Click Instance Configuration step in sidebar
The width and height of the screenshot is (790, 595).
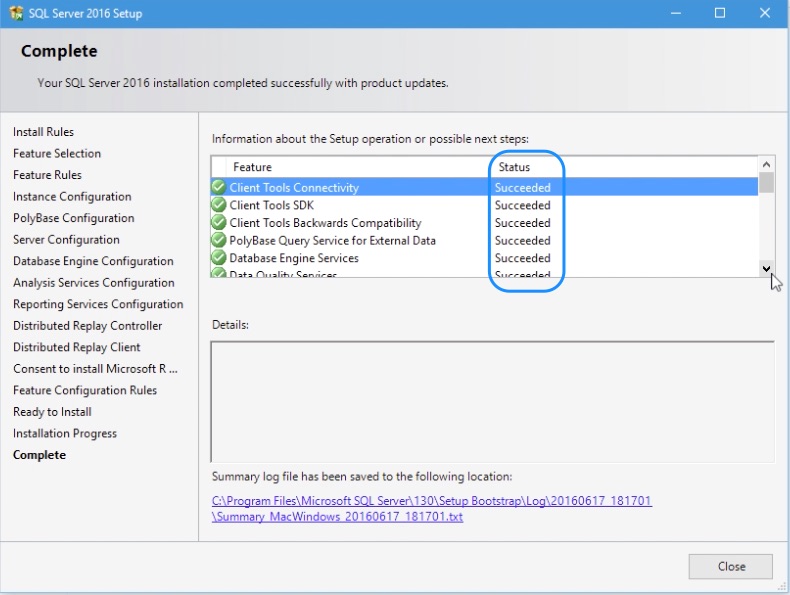click(72, 196)
